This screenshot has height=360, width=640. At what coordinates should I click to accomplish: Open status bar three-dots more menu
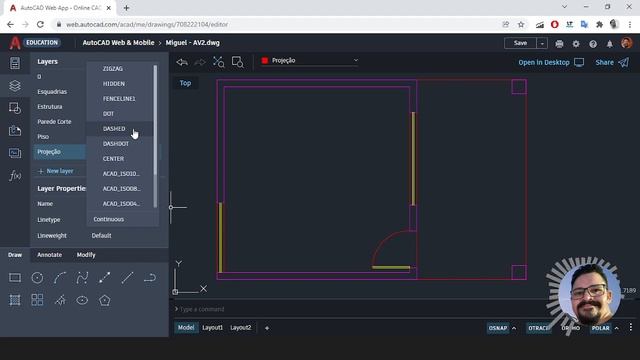pyautogui.click(x=631, y=327)
